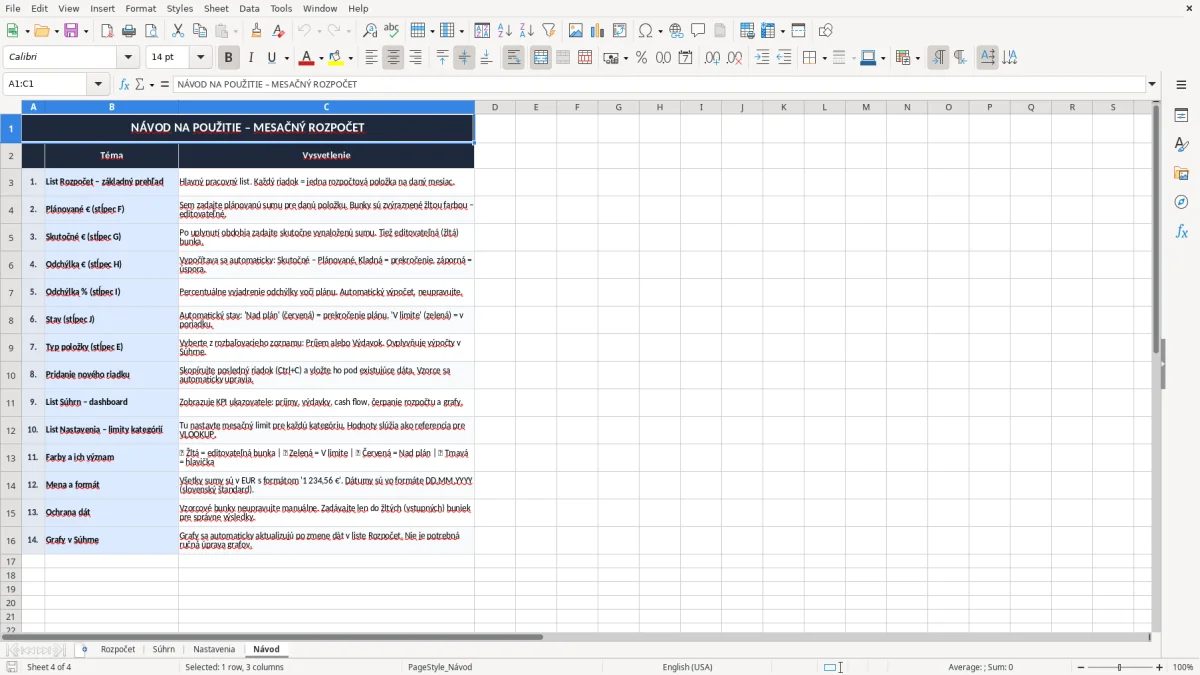
Task: Click the zoom slider handle
Action: pos(1120,667)
